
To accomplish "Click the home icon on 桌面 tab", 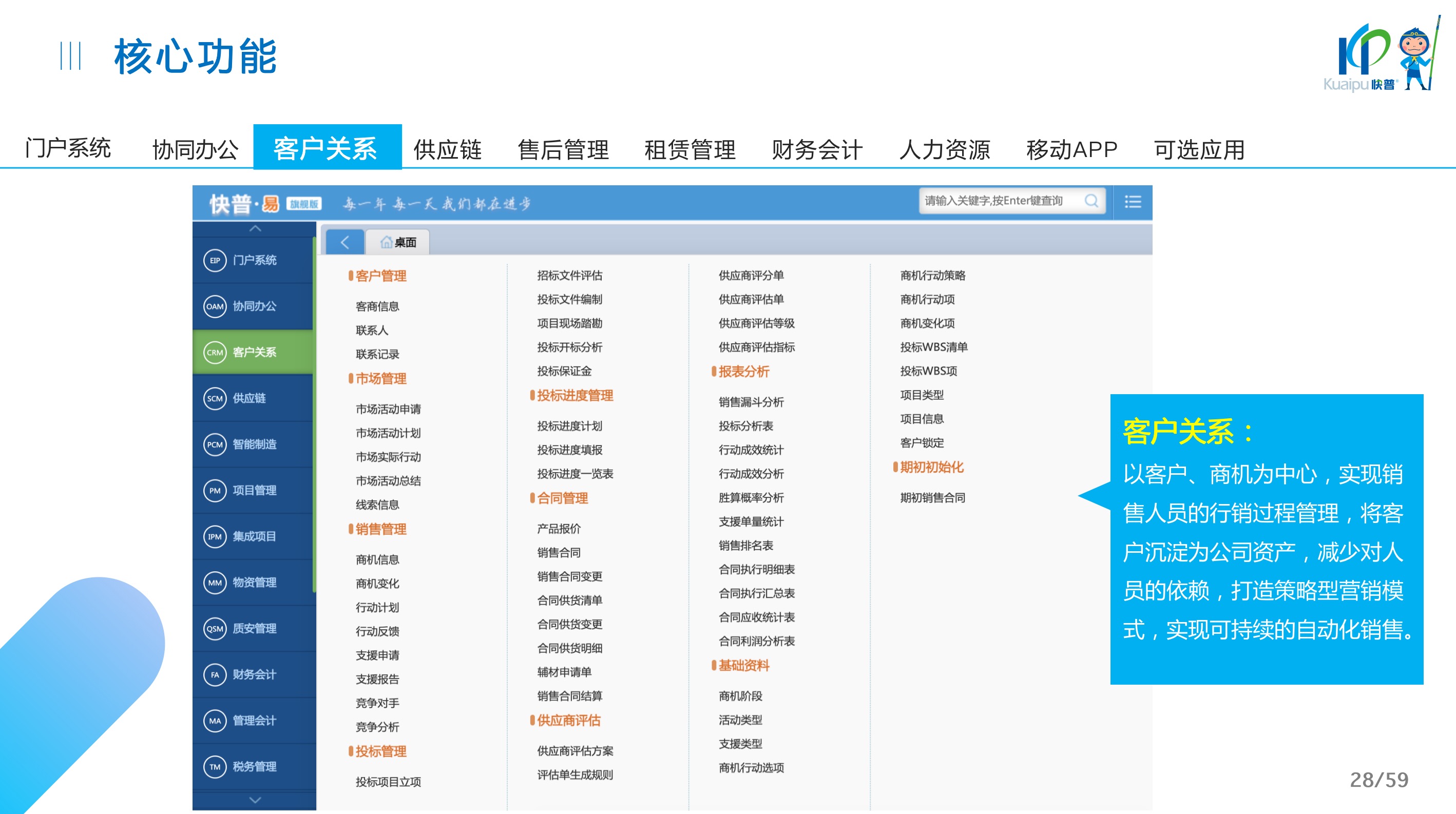I will coord(386,243).
